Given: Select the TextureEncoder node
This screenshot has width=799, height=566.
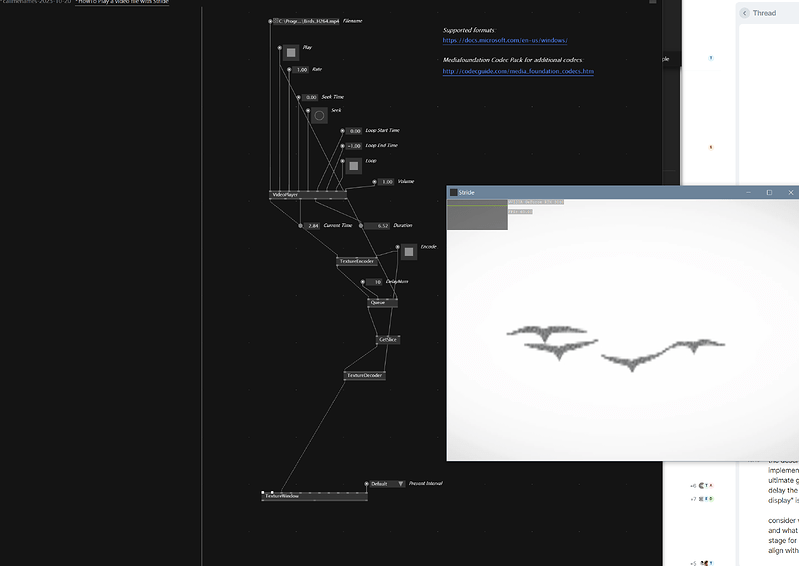Looking at the screenshot, I should [357, 261].
